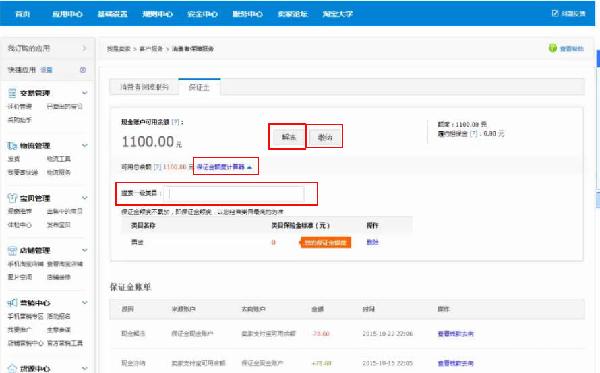
Task: Expand the 货源中心 section chevron
Action: click(85, 368)
